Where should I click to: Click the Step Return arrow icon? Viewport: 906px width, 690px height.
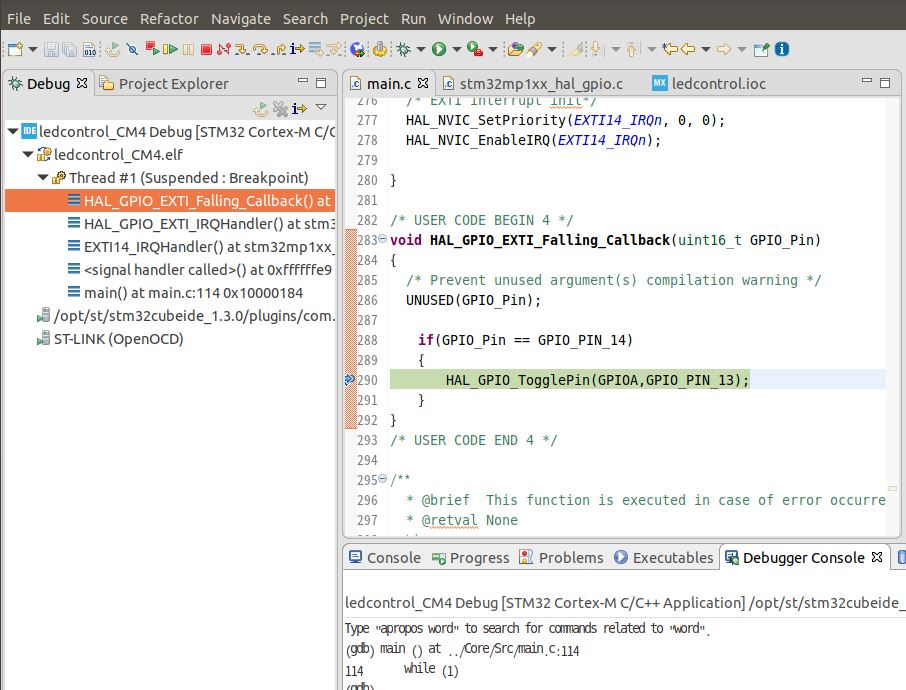pos(279,49)
